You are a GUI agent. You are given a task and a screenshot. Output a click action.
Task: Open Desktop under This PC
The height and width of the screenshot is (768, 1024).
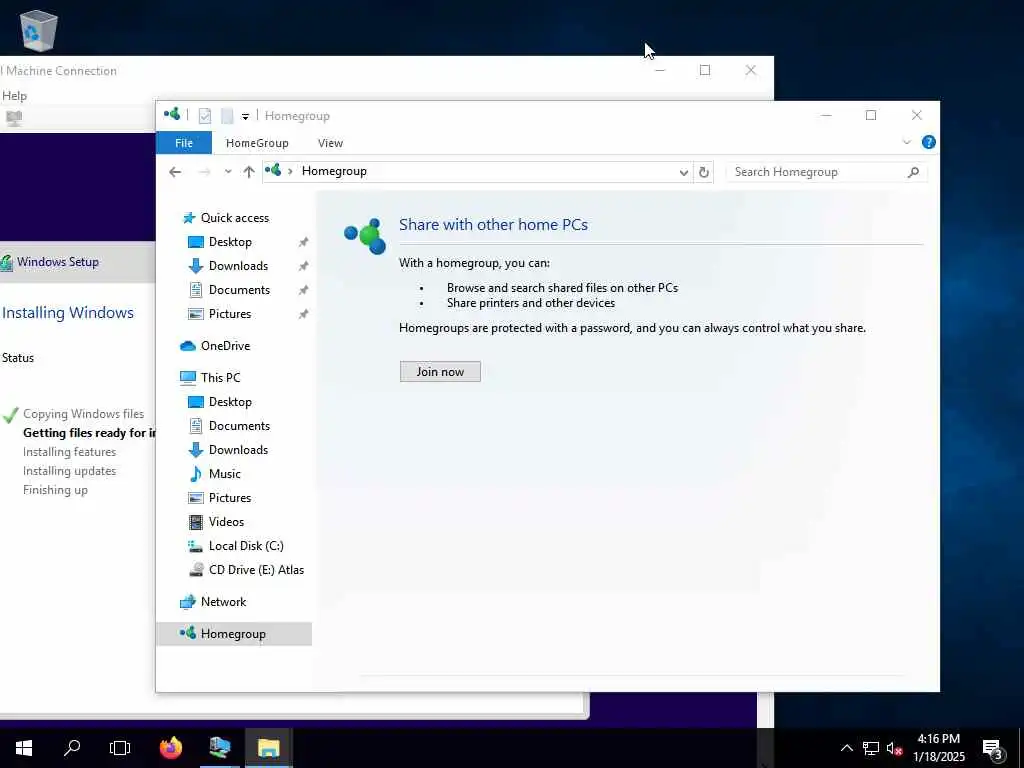[x=230, y=402]
